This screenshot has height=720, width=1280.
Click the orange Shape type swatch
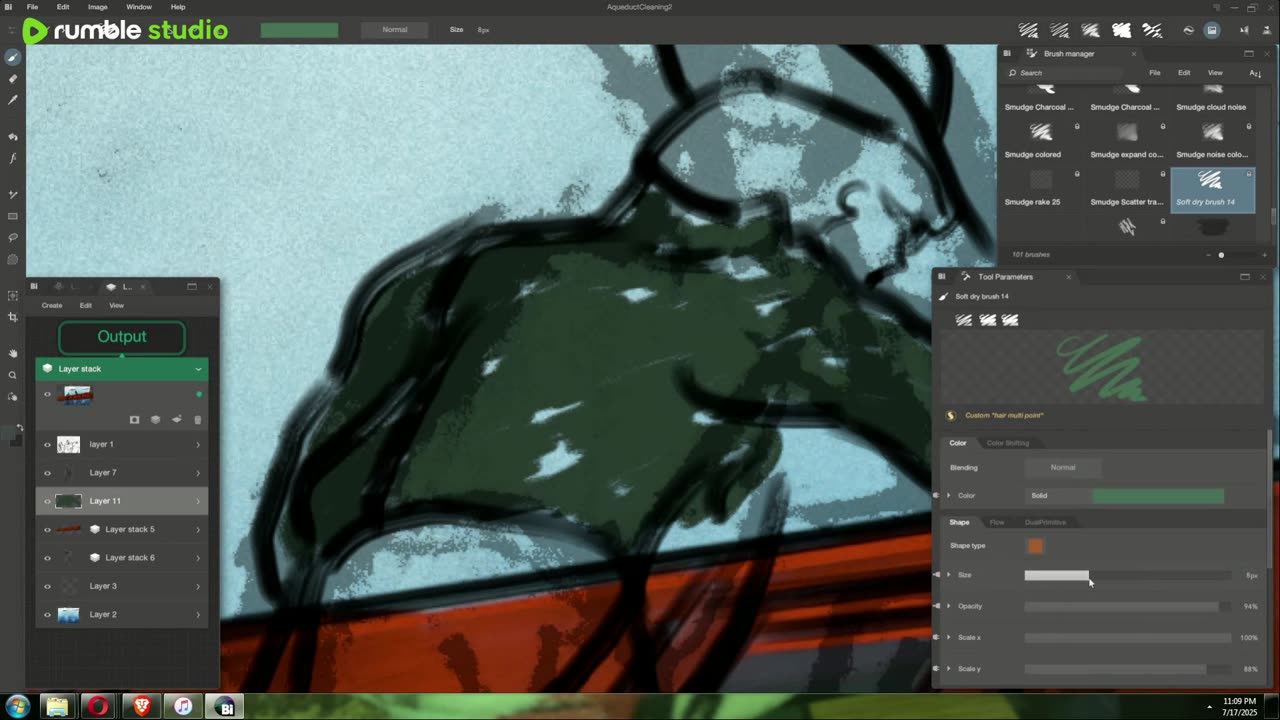coord(1035,546)
